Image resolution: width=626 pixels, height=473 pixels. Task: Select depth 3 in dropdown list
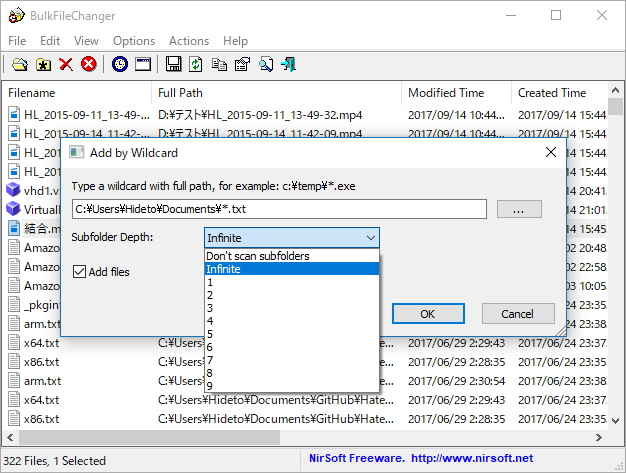pyautogui.click(x=292, y=308)
